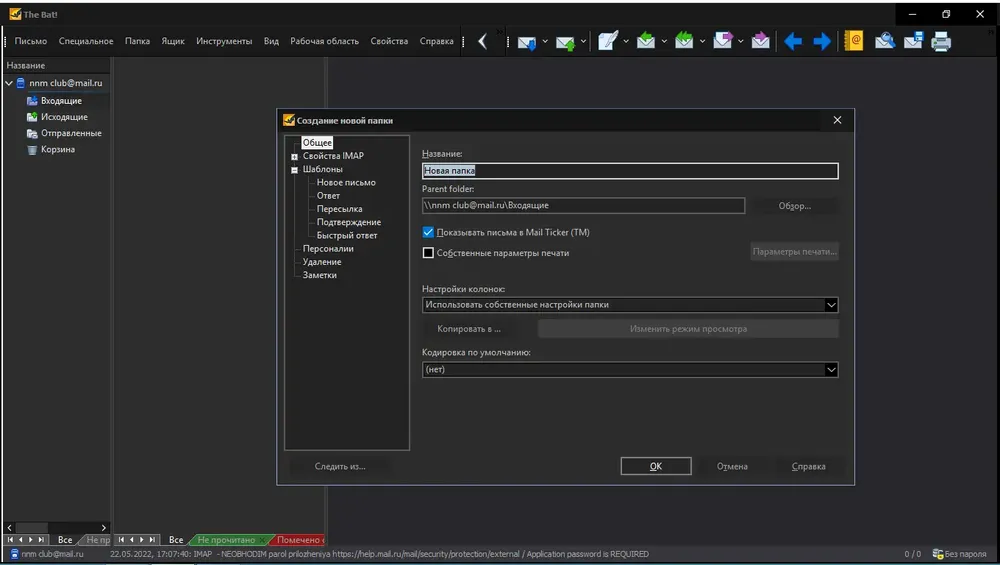Enable Собственные параметры печати checkbox

pos(428,253)
